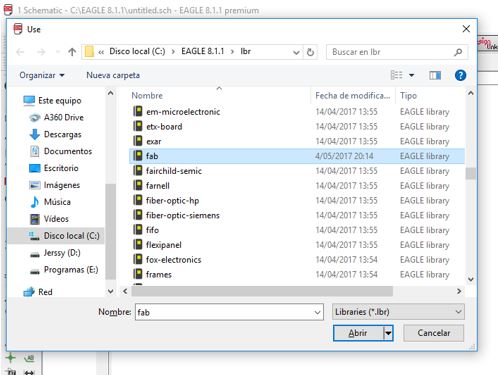The image size is (498, 375).
Task: Click horizontal scrollbar right arrow
Action: click(x=459, y=291)
